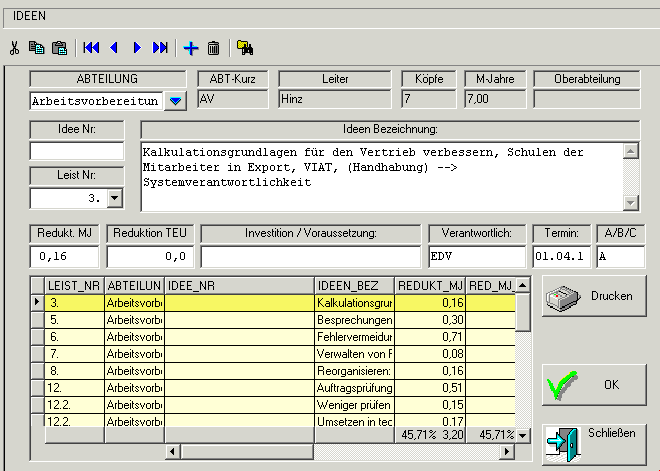The width and height of the screenshot is (660, 471).
Task: Click the empty Oberabteilung field
Action: click(x=587, y=99)
